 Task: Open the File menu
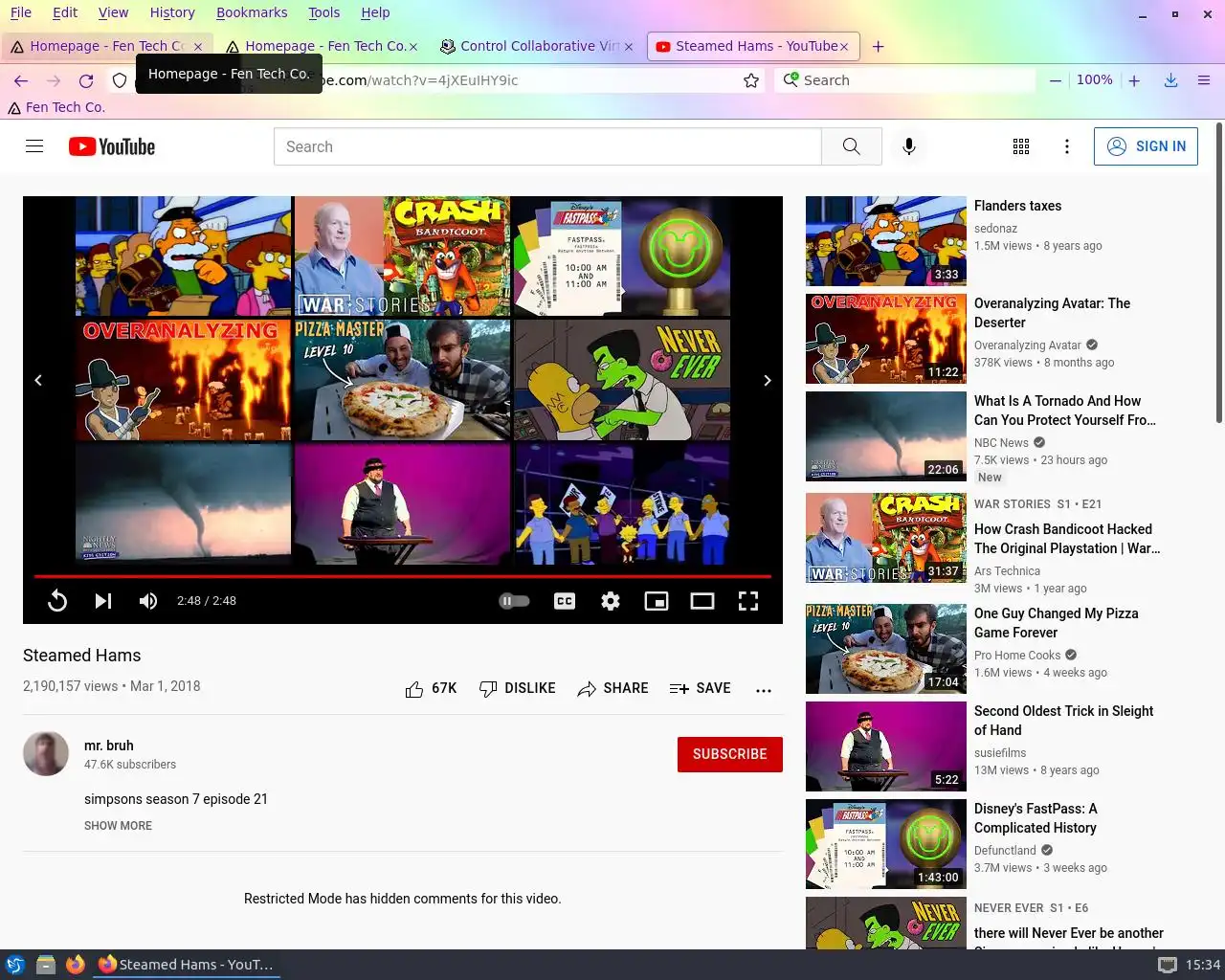coord(21,12)
